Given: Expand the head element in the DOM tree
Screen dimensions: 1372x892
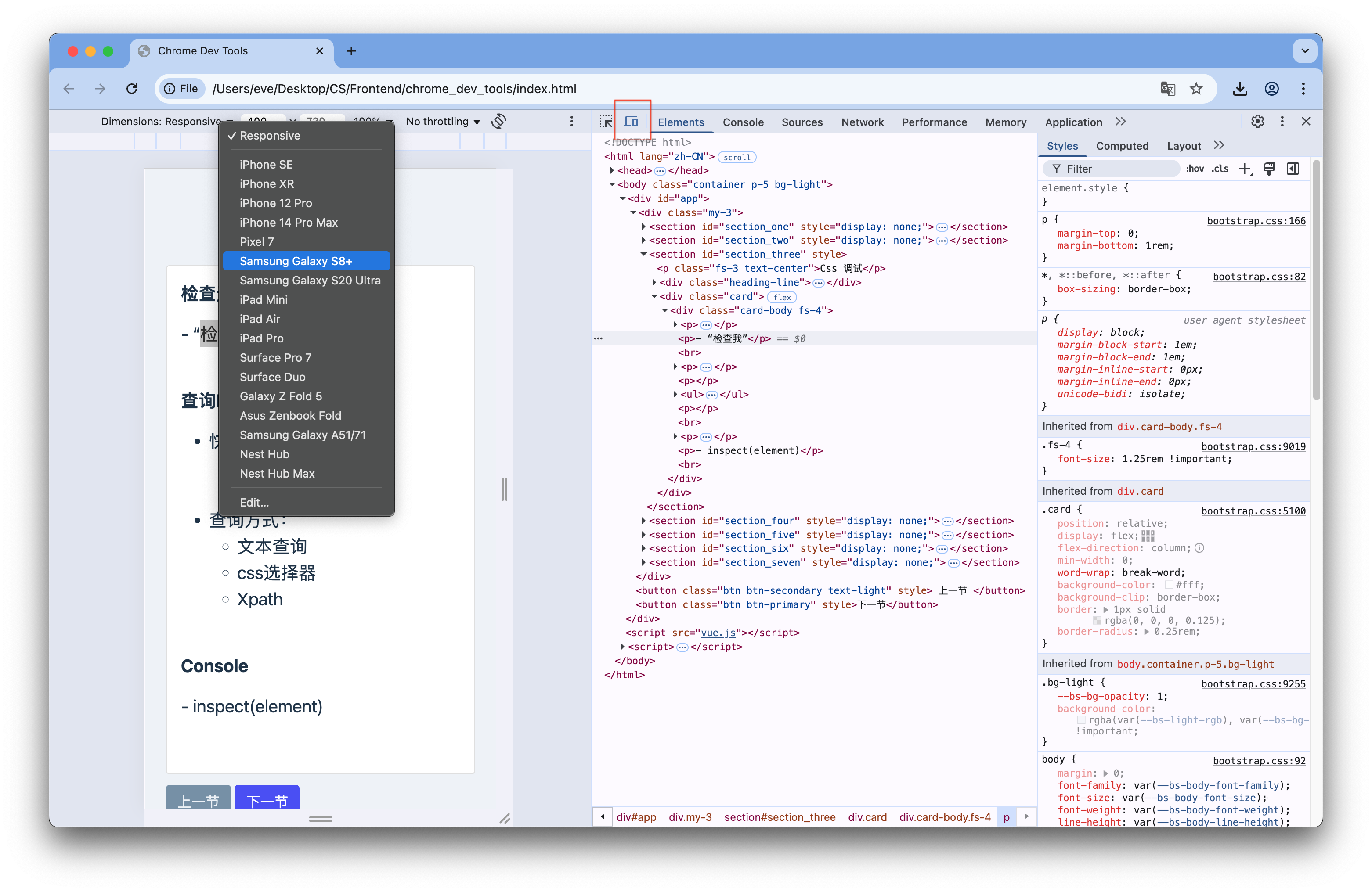Looking at the screenshot, I should (612, 170).
